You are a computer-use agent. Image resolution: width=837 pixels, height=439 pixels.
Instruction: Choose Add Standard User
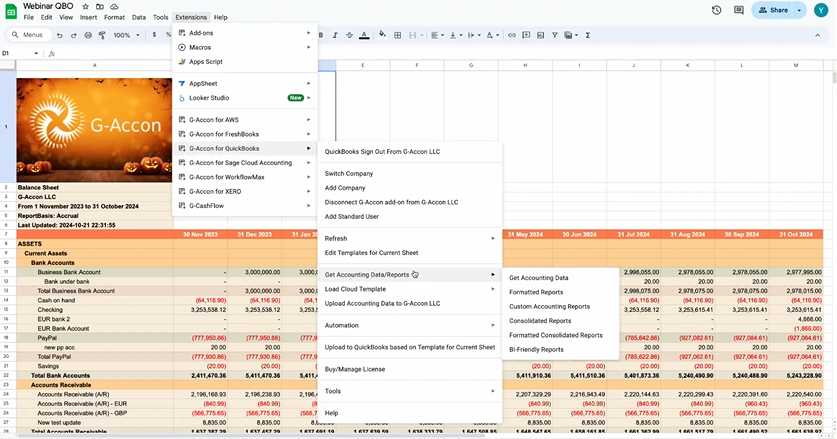(410, 216)
